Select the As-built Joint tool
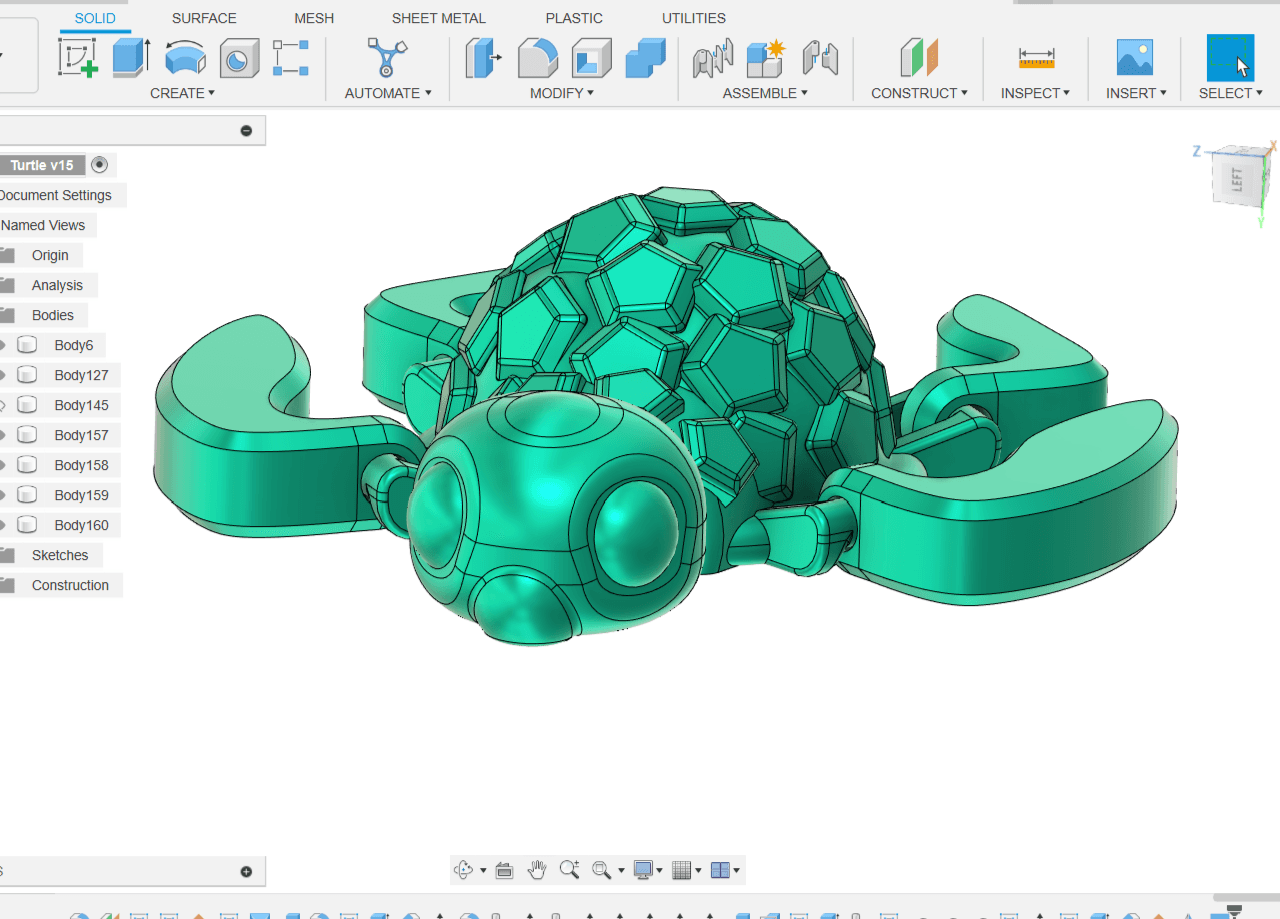The width and height of the screenshot is (1280, 919). tap(820, 58)
